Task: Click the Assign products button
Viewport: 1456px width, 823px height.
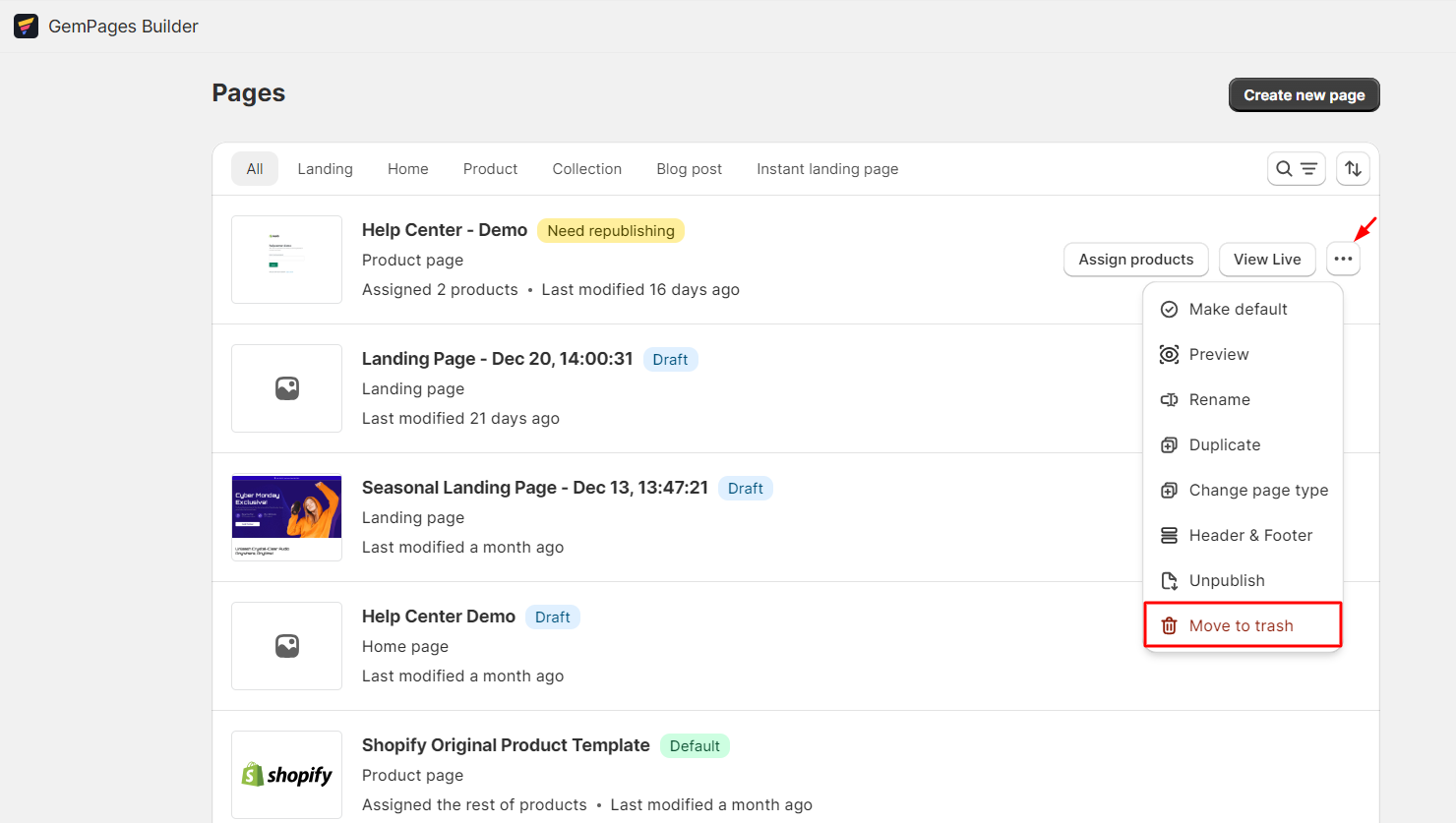Action: [x=1135, y=260]
